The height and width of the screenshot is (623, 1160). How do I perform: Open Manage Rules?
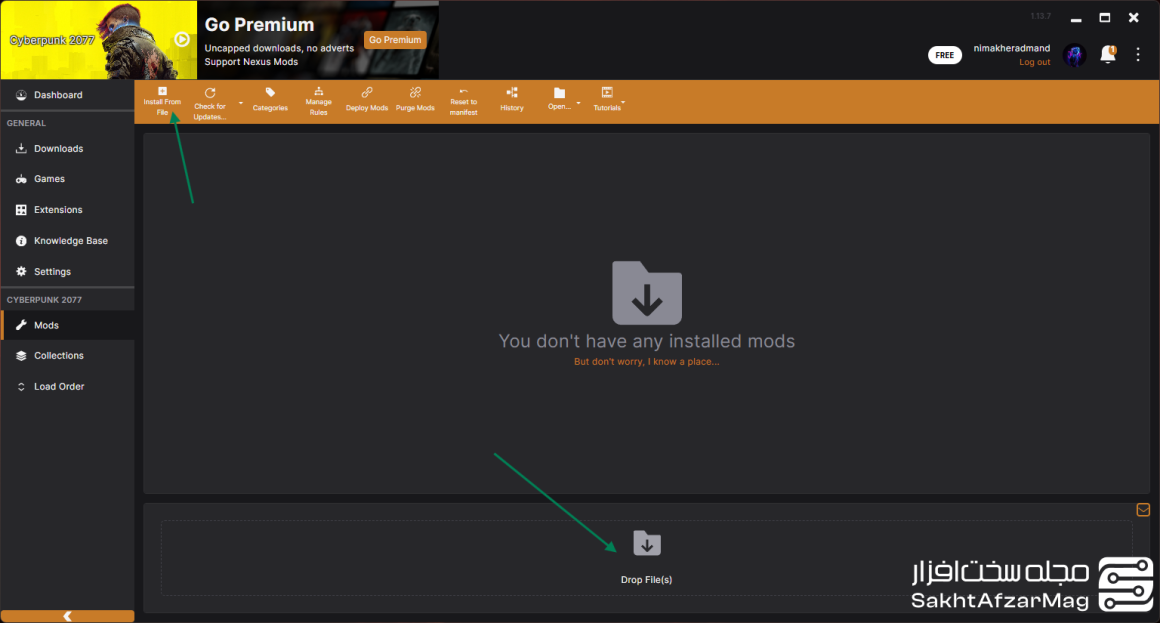[318, 101]
